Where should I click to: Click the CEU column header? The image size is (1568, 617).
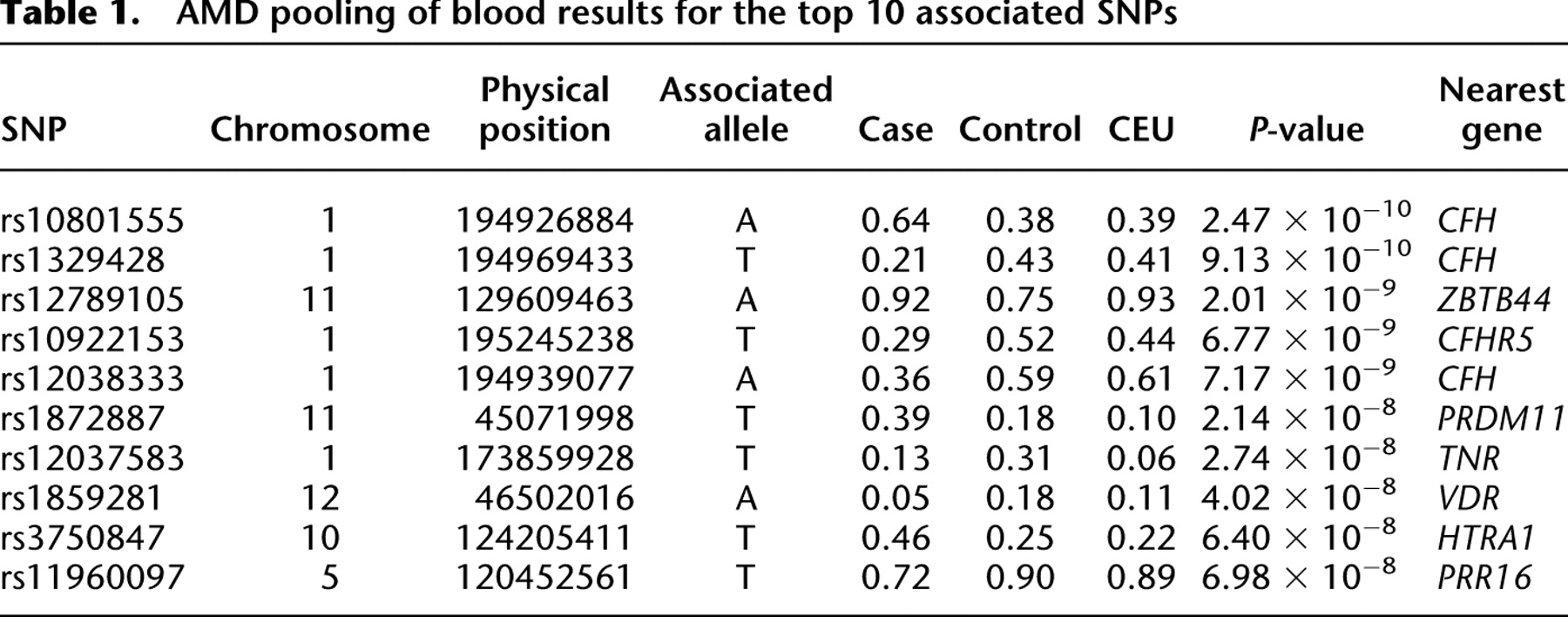pos(1140,130)
